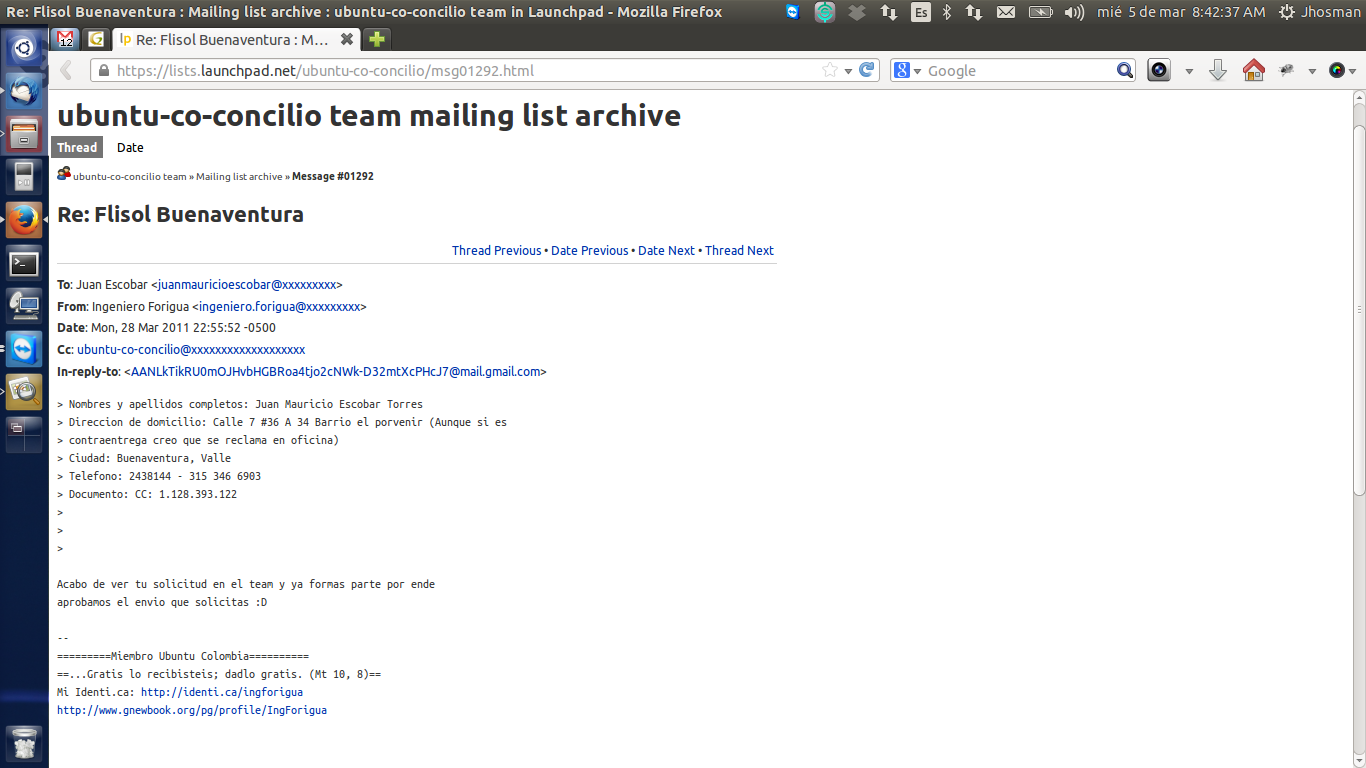
Task: Close the Re: Flisol Buenaventura tab
Action: pos(347,39)
